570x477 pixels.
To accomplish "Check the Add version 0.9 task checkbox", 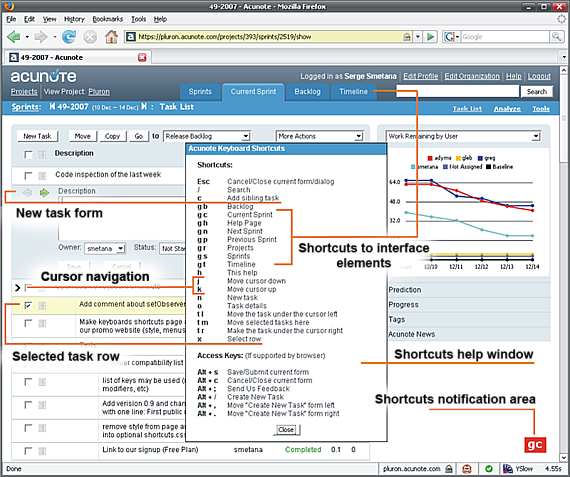I will [28, 405].
